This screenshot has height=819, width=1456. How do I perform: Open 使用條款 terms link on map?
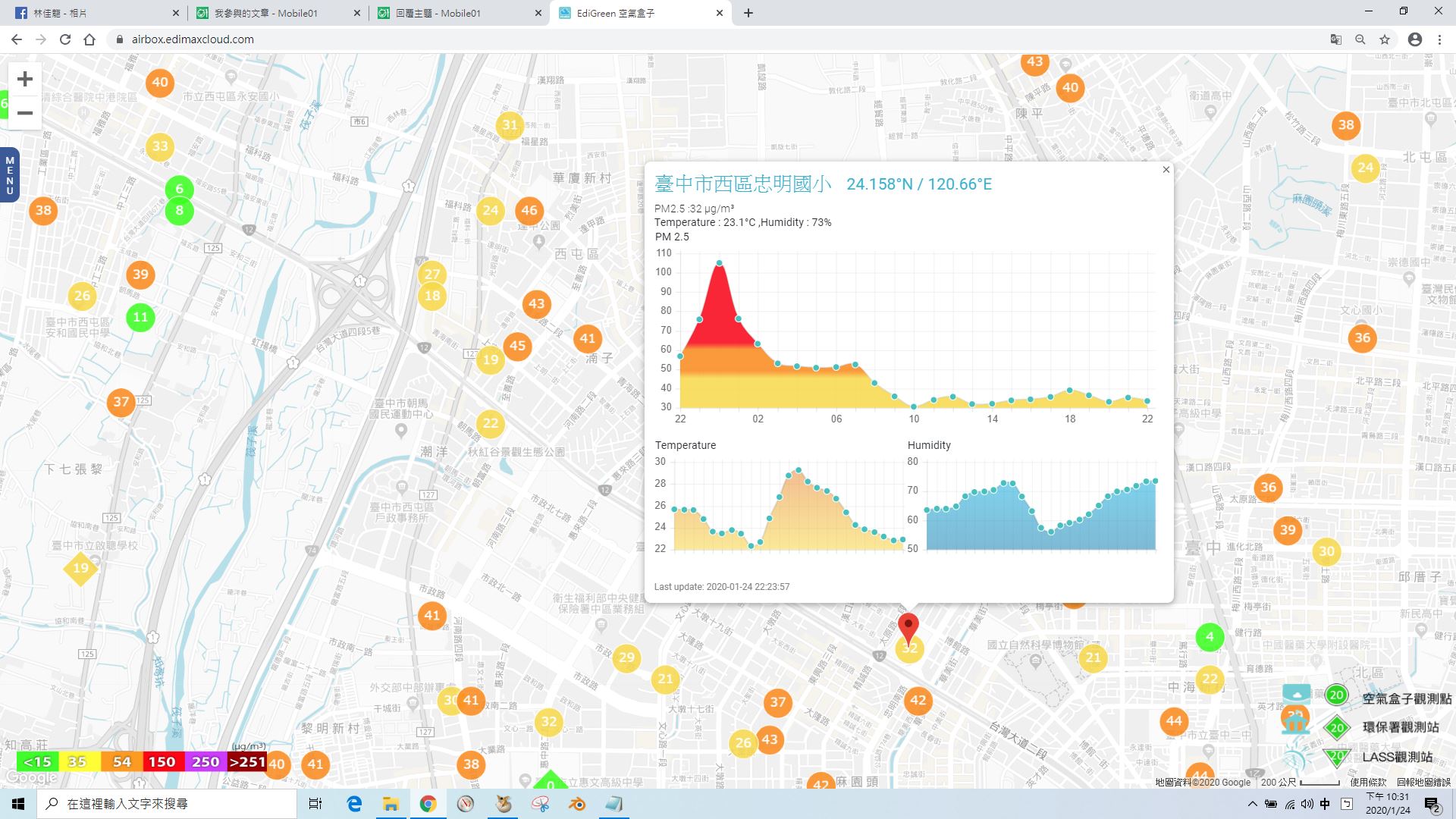1368,782
